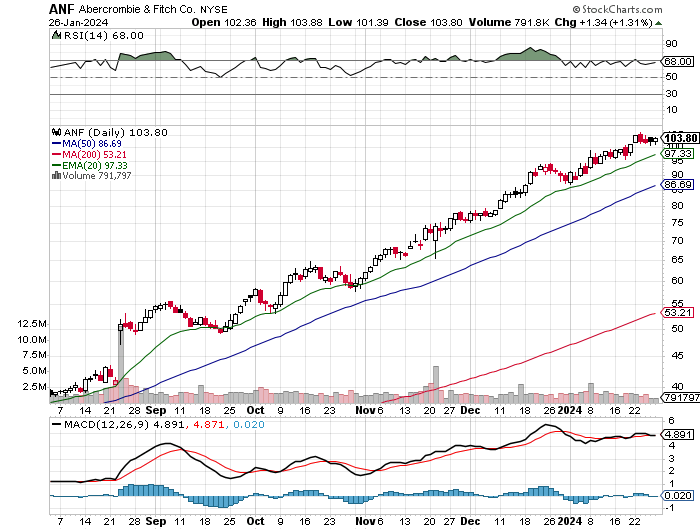Viewport: 700px width, 530px height.
Task: Click the NYSE exchange label
Action: click(213, 9)
